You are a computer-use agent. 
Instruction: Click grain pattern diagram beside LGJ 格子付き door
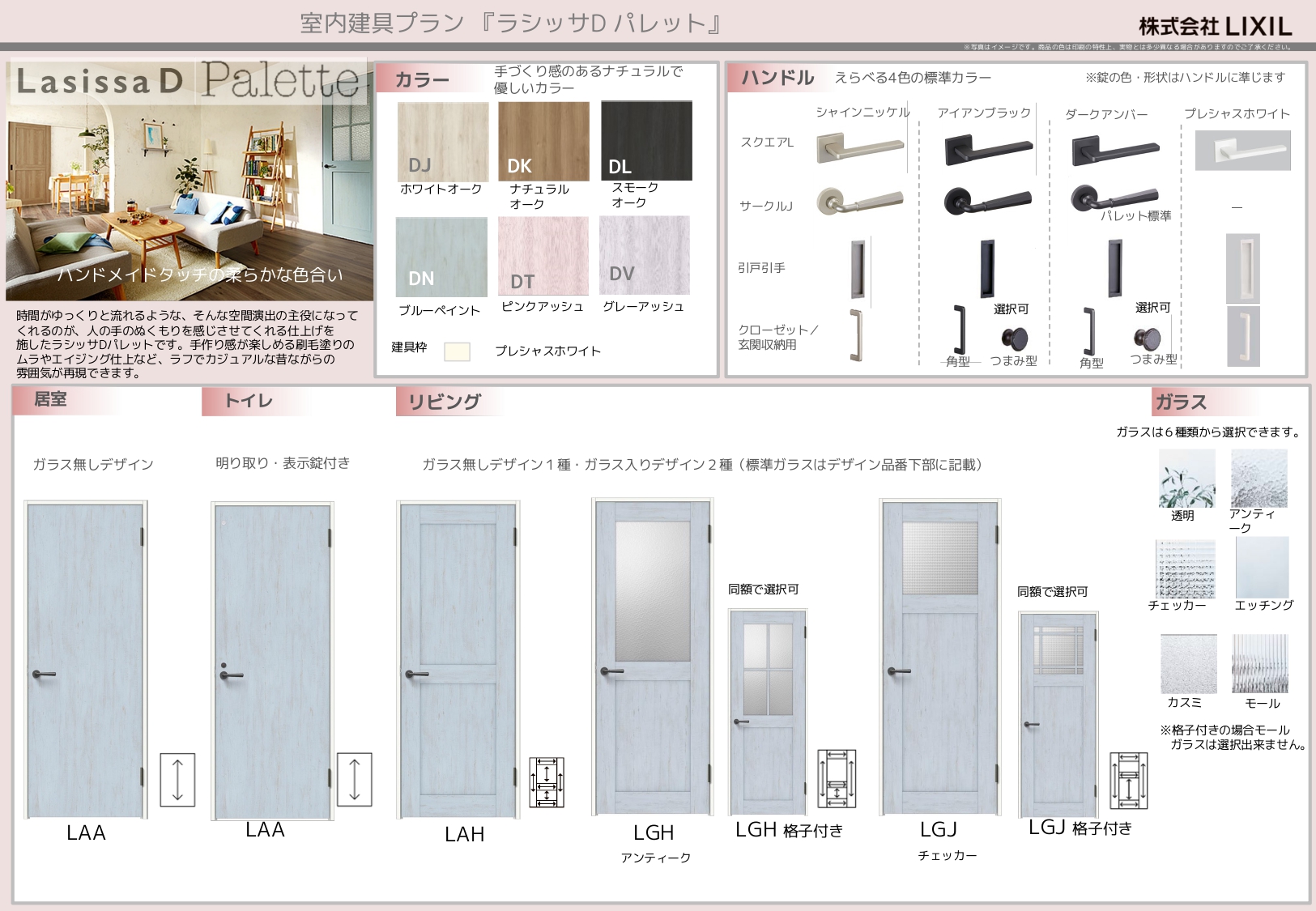click(x=1128, y=781)
